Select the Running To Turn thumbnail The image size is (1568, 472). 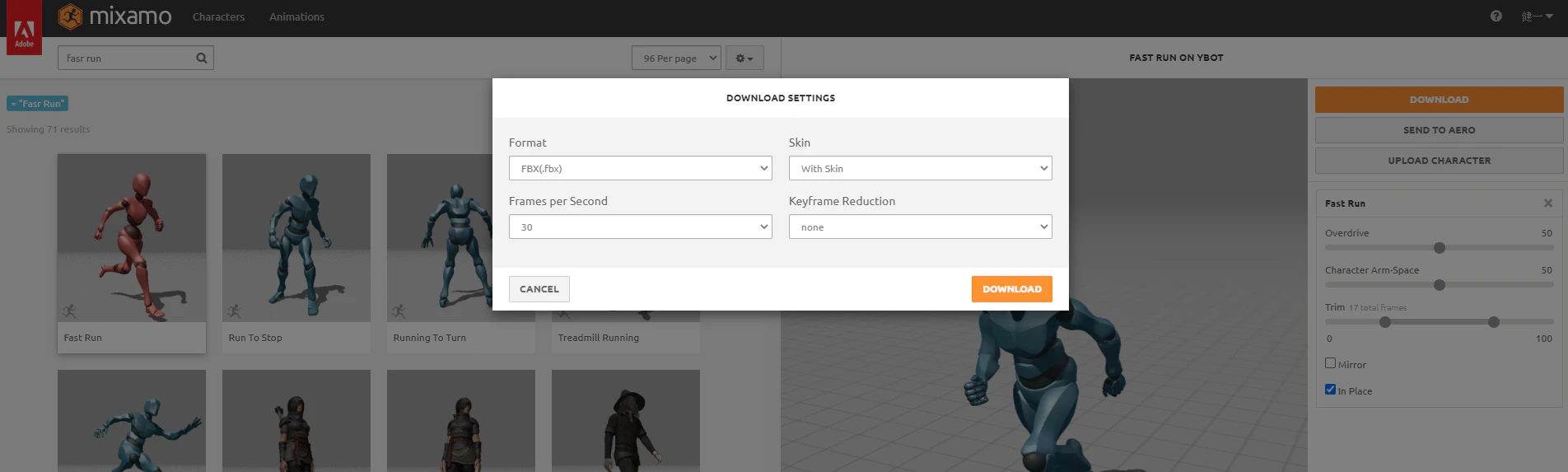coord(440,238)
